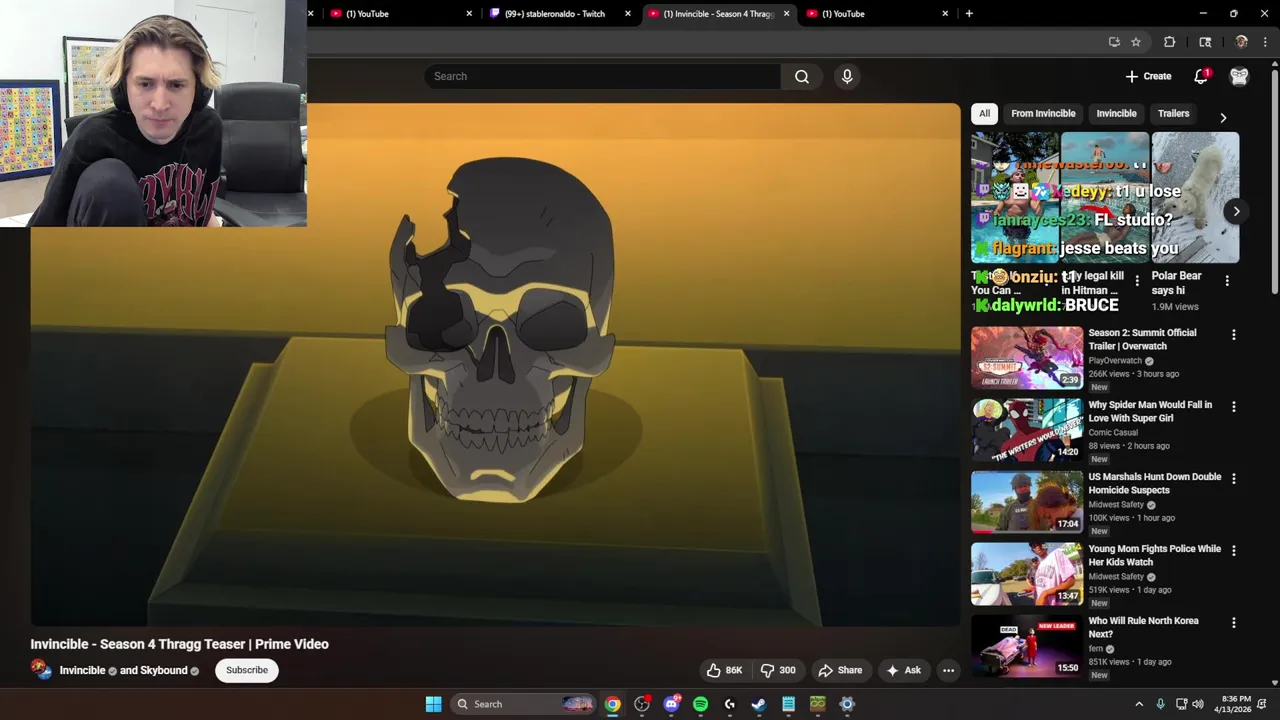Subscribe to the Invincible channel

pyautogui.click(x=246, y=670)
